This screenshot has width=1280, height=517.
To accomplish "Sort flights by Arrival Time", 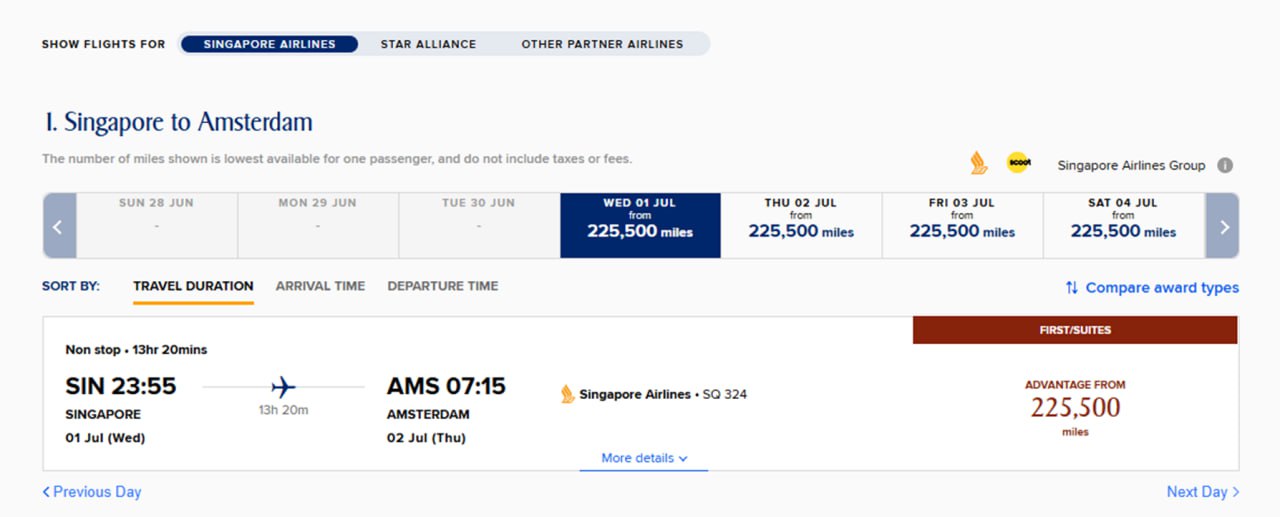I will click(x=320, y=286).
